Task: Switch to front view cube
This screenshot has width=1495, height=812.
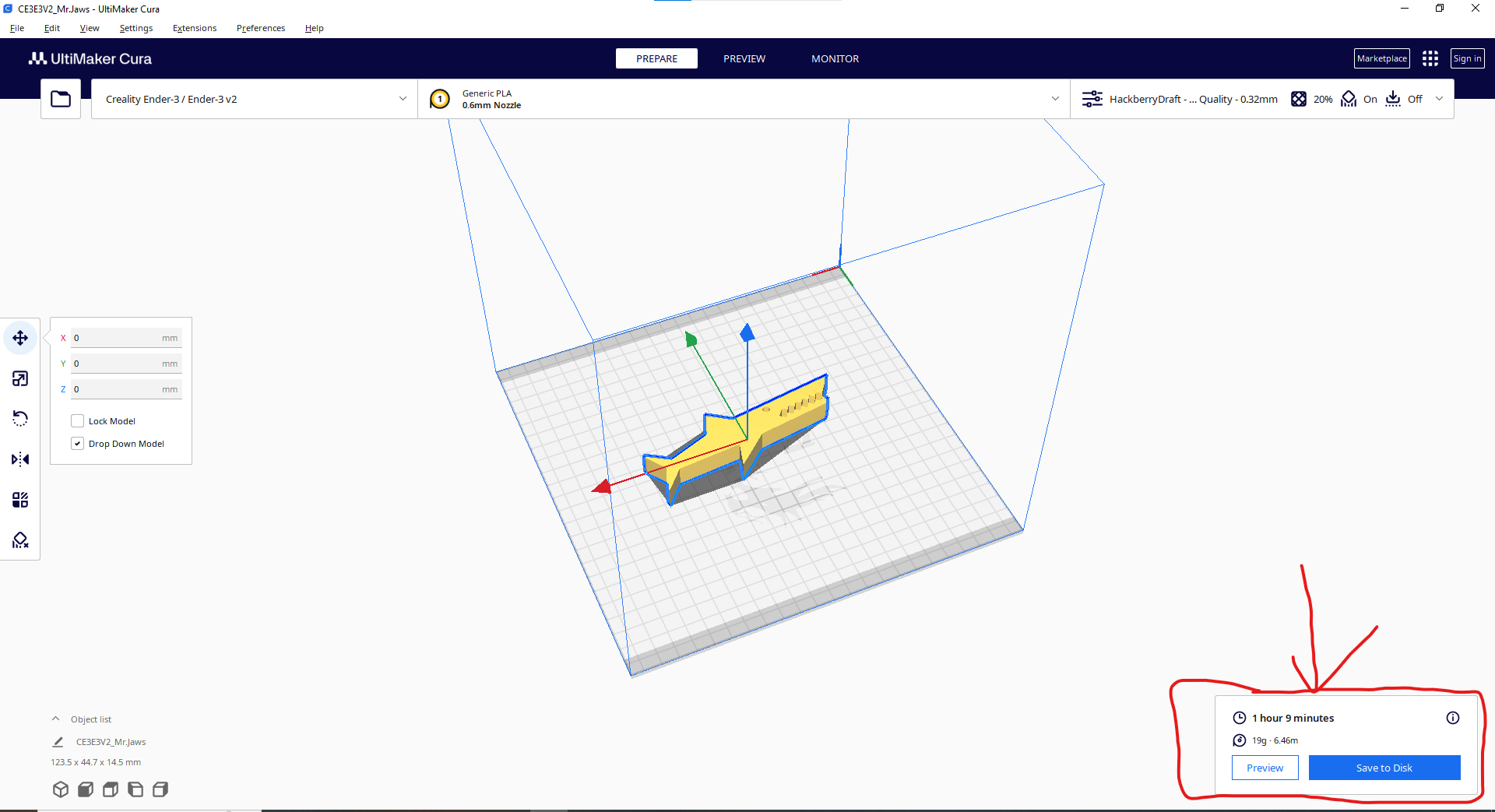Action: click(x=86, y=789)
